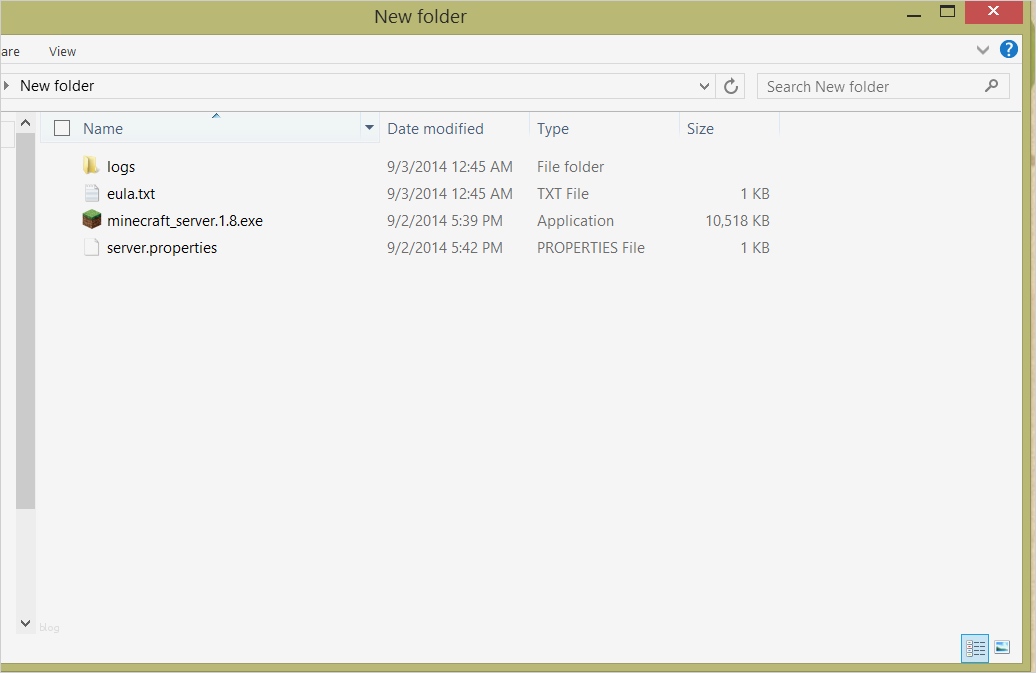Select the eula.txt file name

pyautogui.click(x=131, y=194)
